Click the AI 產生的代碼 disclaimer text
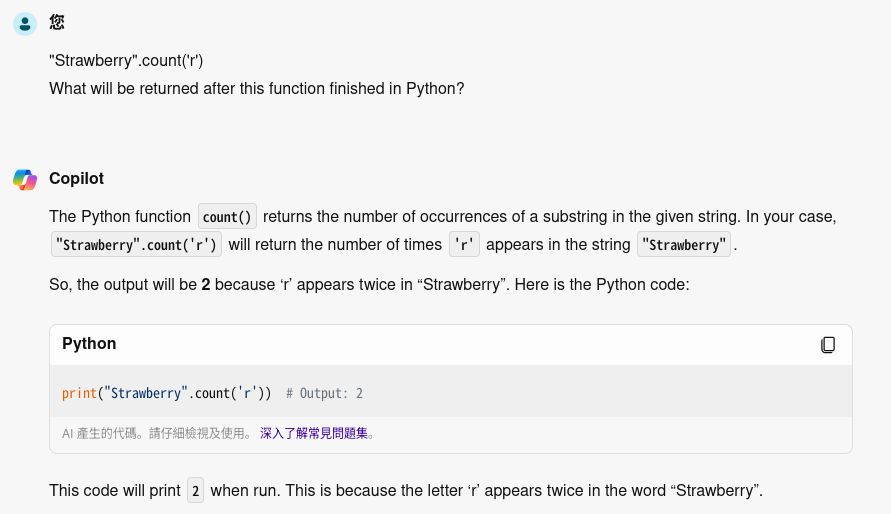891x514 pixels. 157,434
